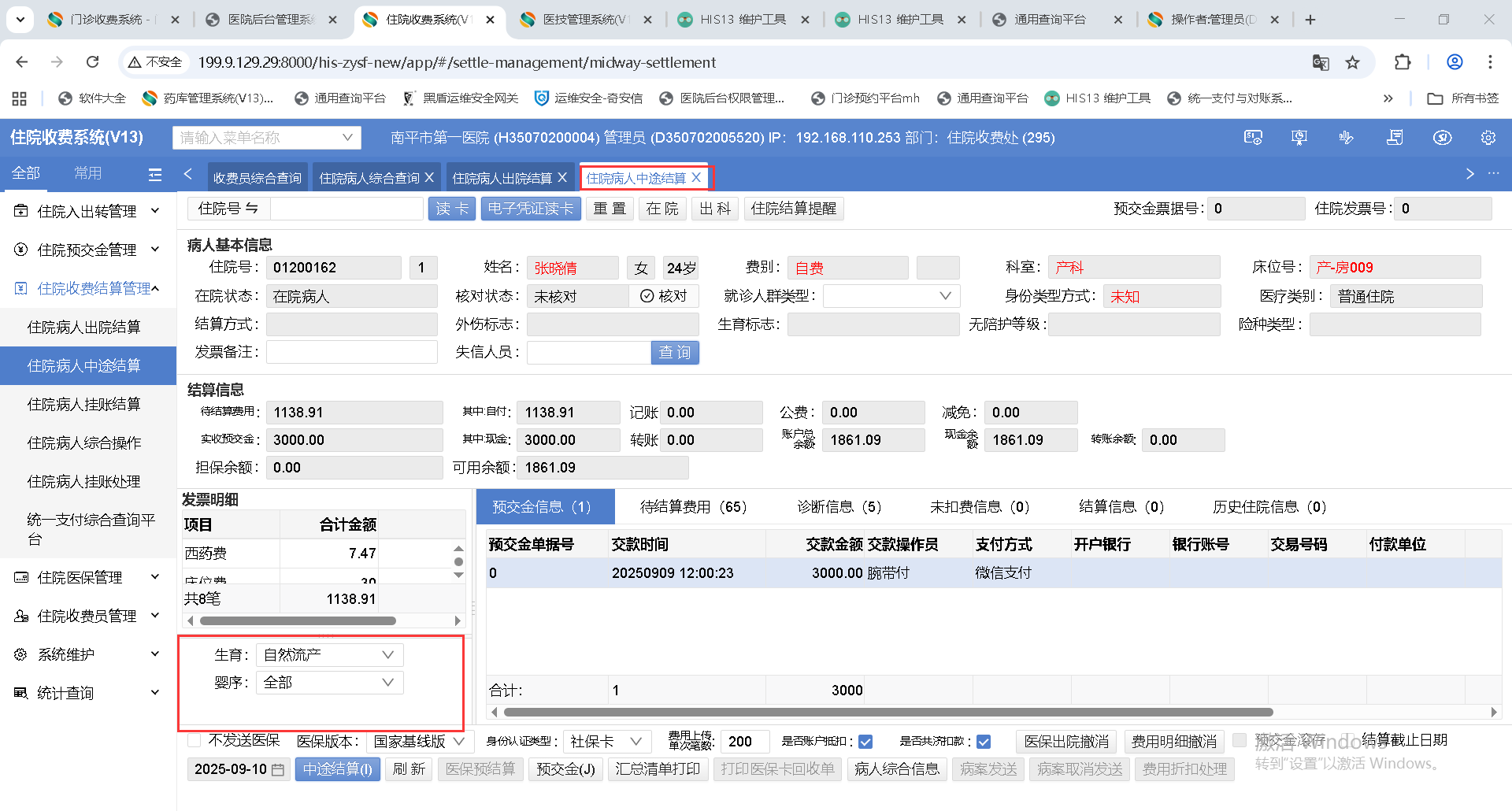
Task: Switch to the 未扣费信息 (0) tab
Action: pos(980,507)
